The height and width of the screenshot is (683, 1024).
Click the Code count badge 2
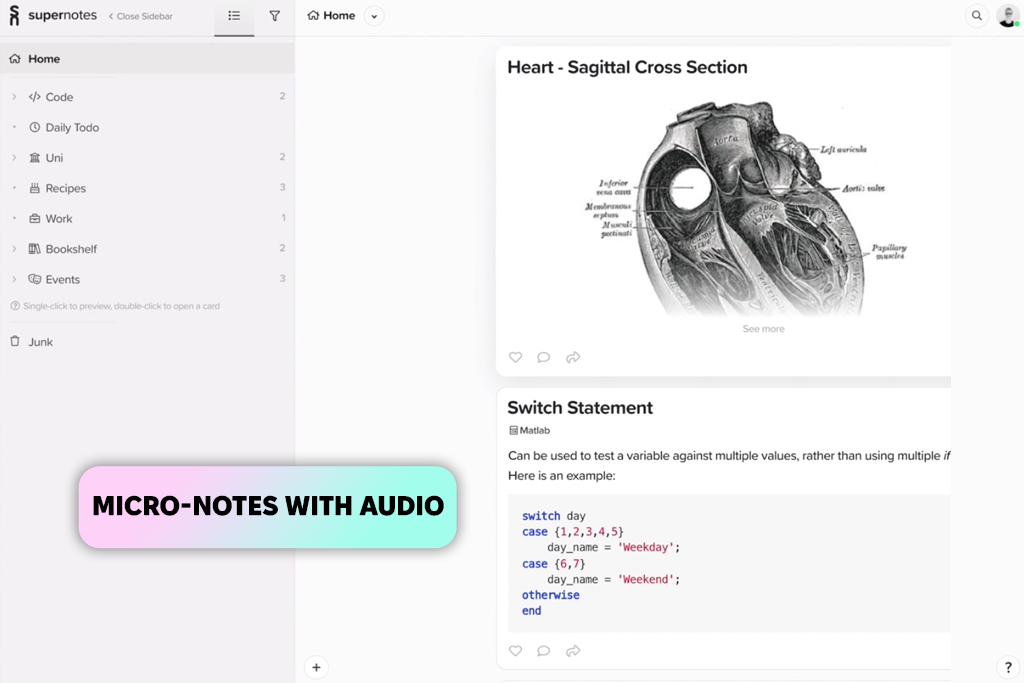pos(282,96)
